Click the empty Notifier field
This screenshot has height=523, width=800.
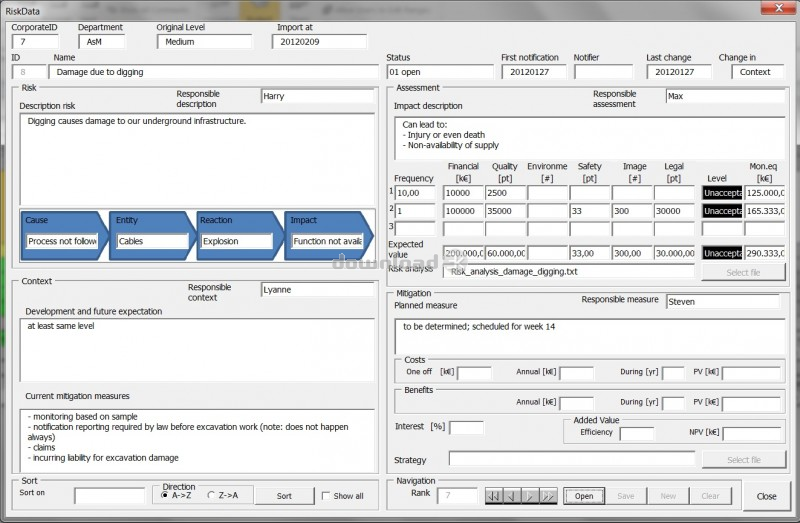pos(604,72)
